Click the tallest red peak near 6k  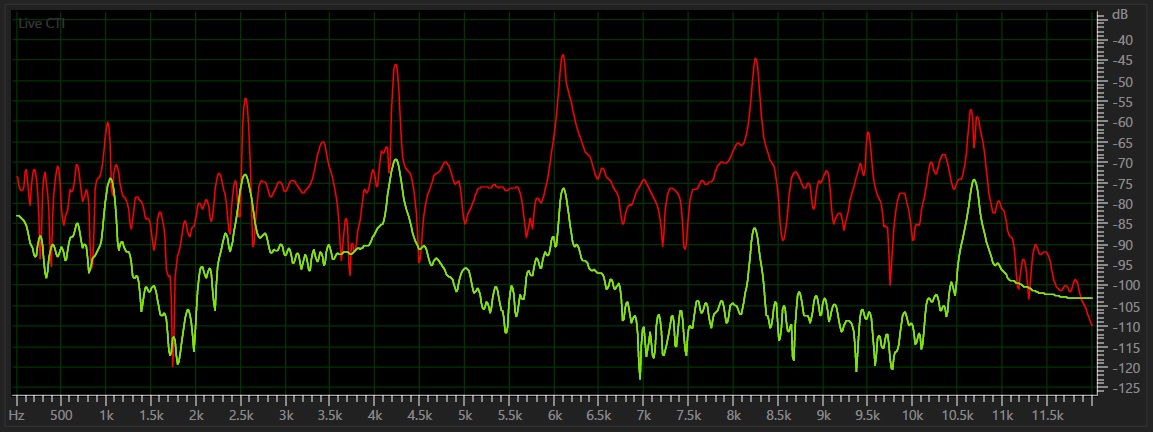click(563, 56)
